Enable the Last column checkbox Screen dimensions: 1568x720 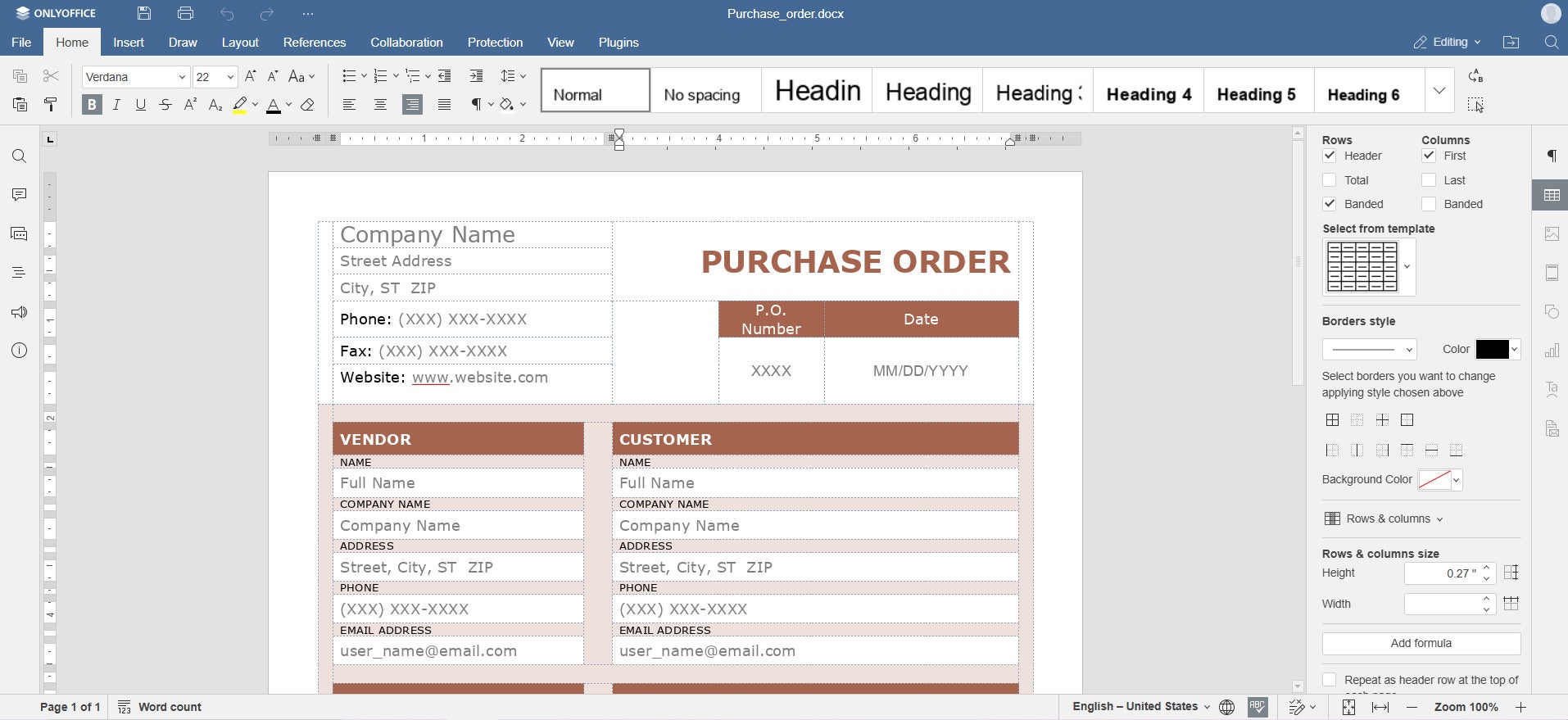[1429, 180]
